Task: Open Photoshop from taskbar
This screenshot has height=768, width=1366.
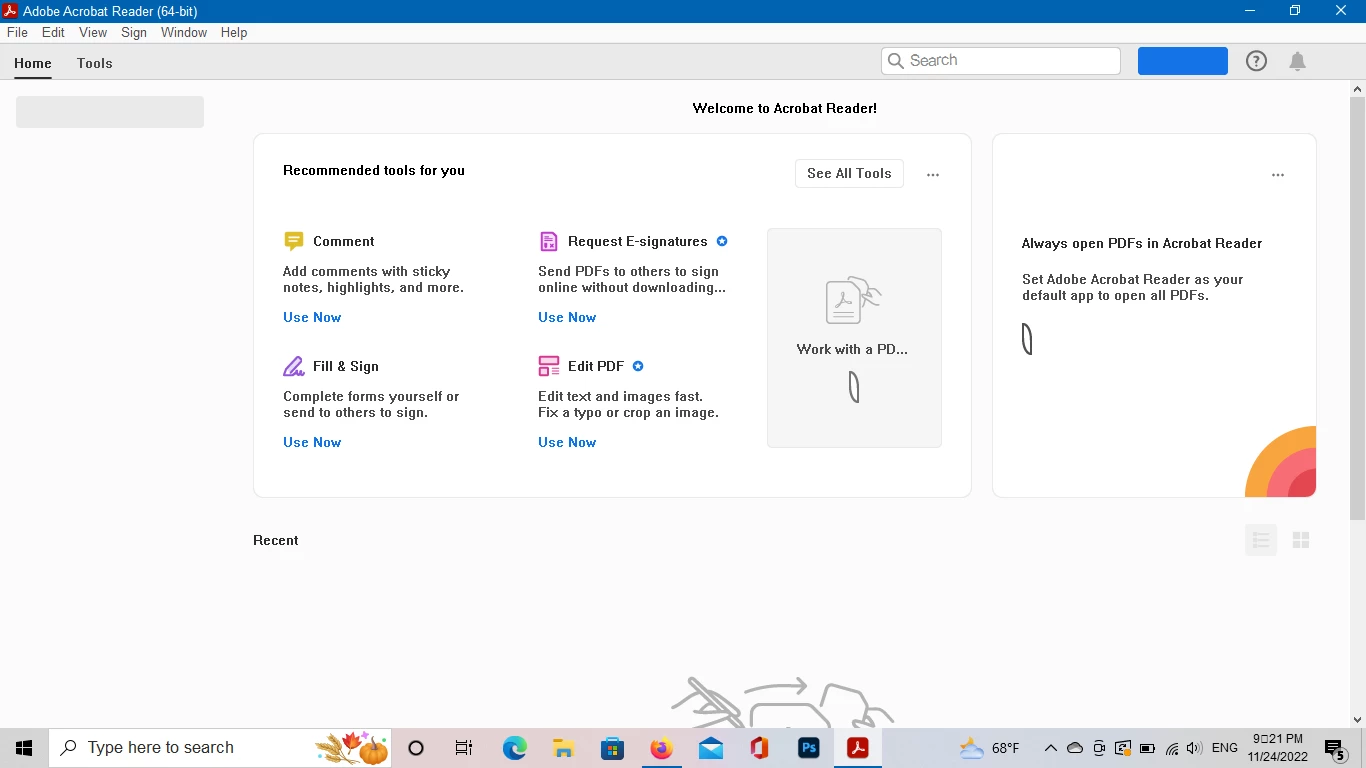Action: point(809,748)
